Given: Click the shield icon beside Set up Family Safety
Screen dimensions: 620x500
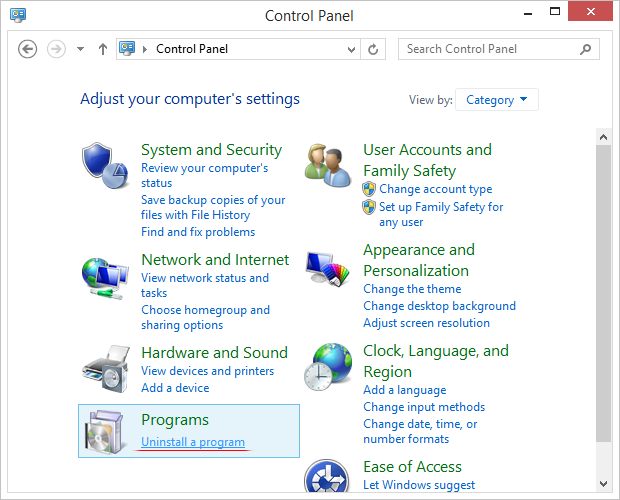Looking at the screenshot, I should (x=369, y=207).
